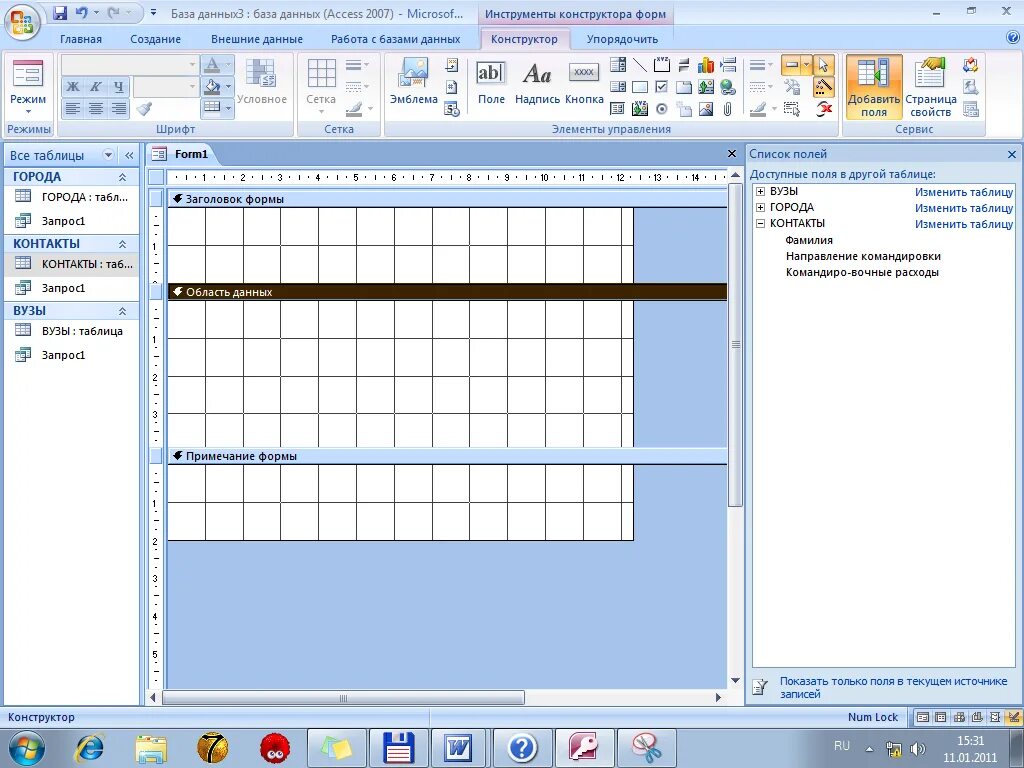Open the special effect dropdown arrow

pos(807,65)
